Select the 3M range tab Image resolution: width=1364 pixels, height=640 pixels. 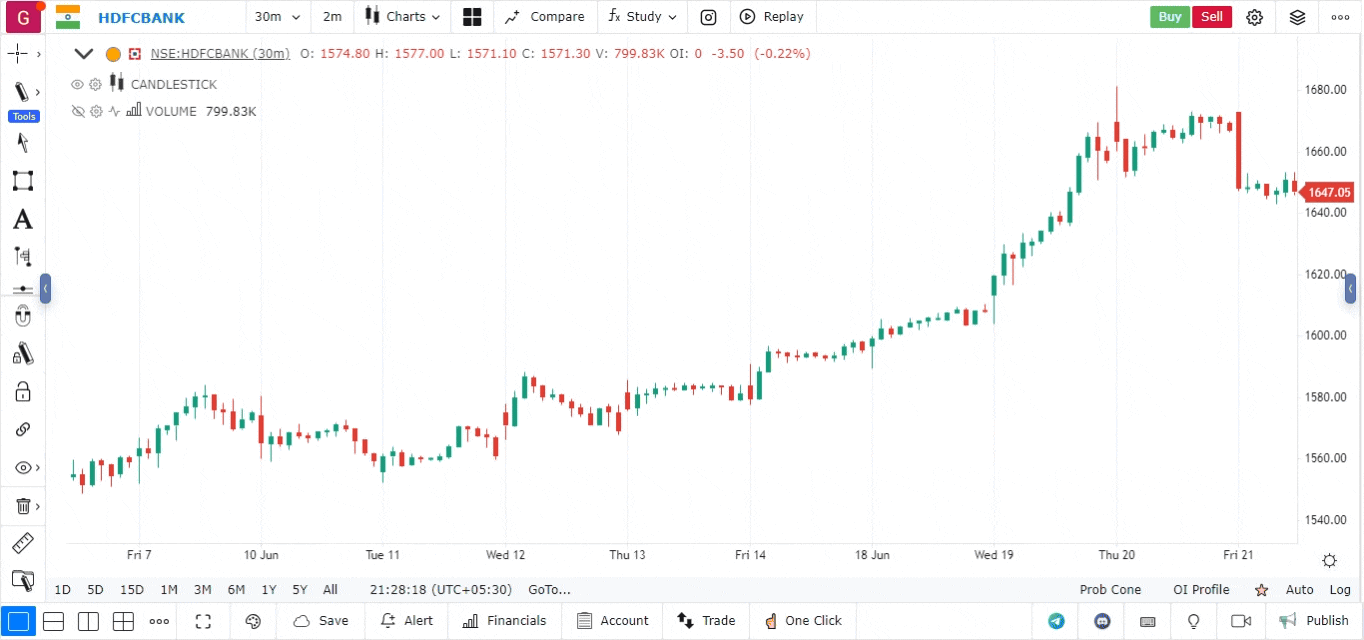[x=202, y=590]
